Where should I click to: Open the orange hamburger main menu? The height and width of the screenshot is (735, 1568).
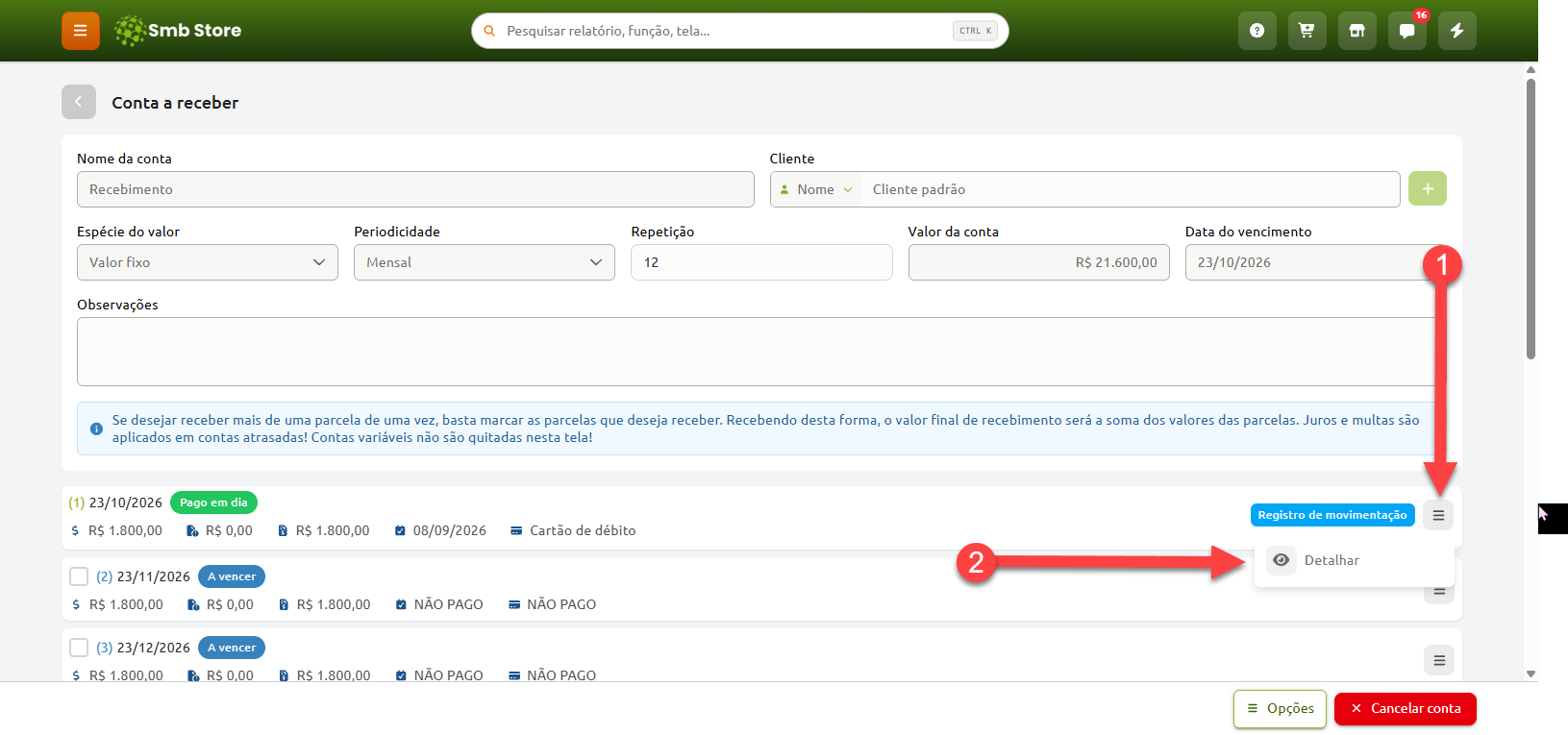81,31
